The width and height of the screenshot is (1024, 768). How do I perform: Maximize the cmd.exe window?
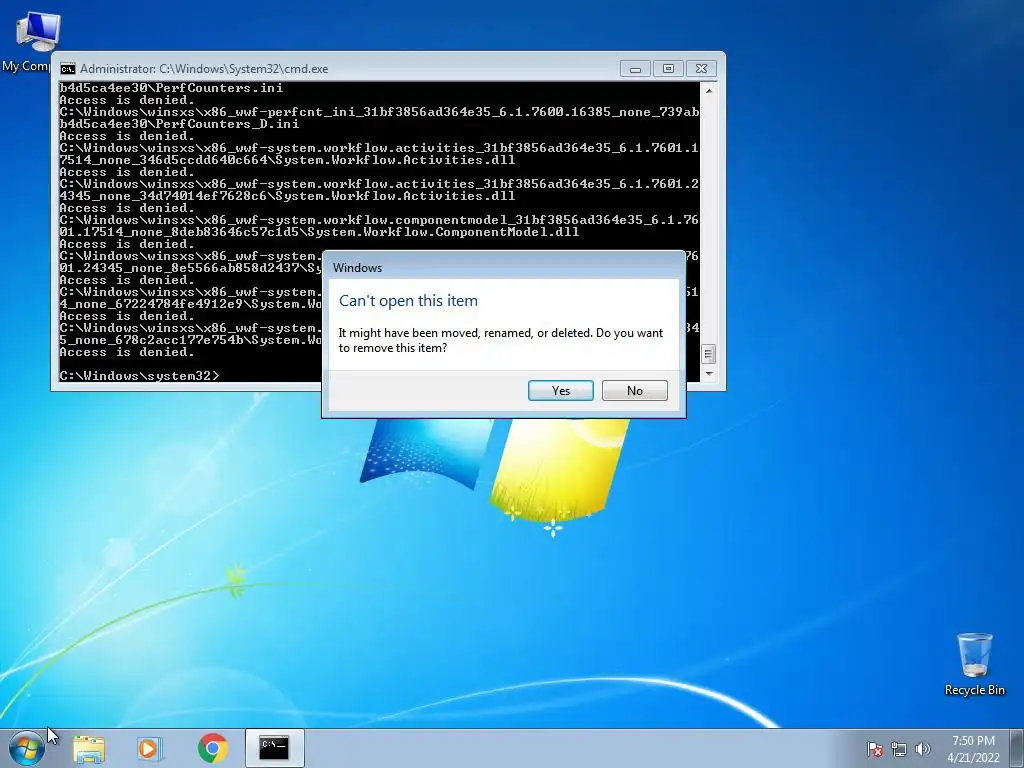coord(668,69)
